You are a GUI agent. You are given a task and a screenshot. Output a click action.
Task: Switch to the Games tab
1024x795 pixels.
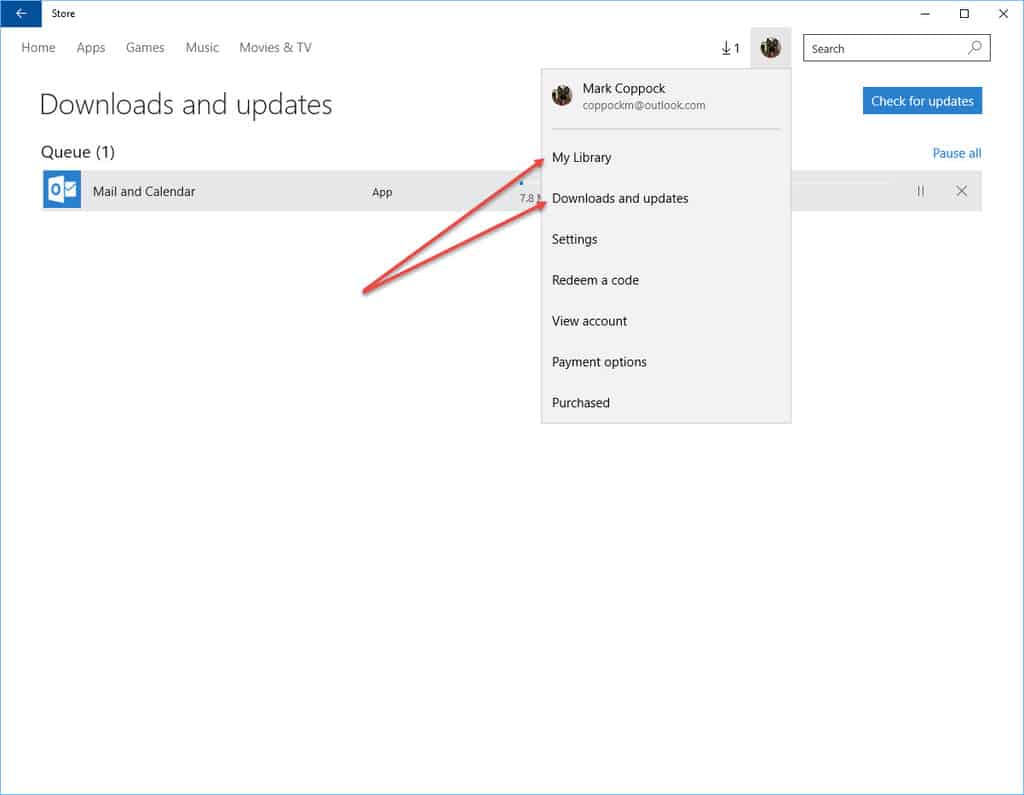pos(145,48)
